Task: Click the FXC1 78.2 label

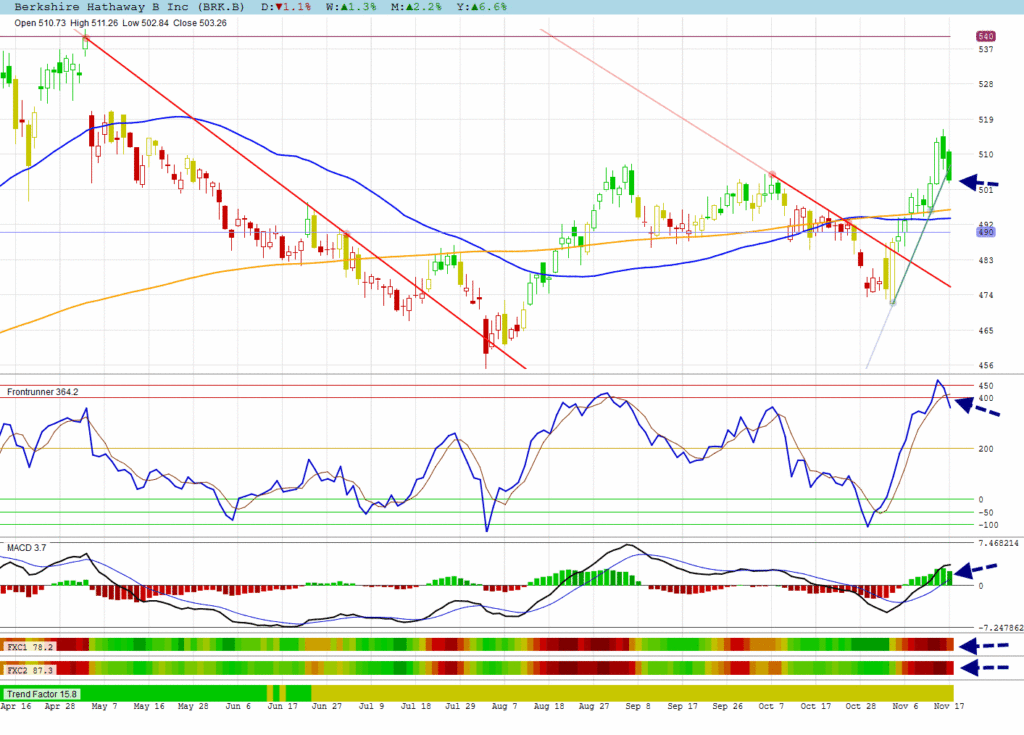Action: pos(28,647)
